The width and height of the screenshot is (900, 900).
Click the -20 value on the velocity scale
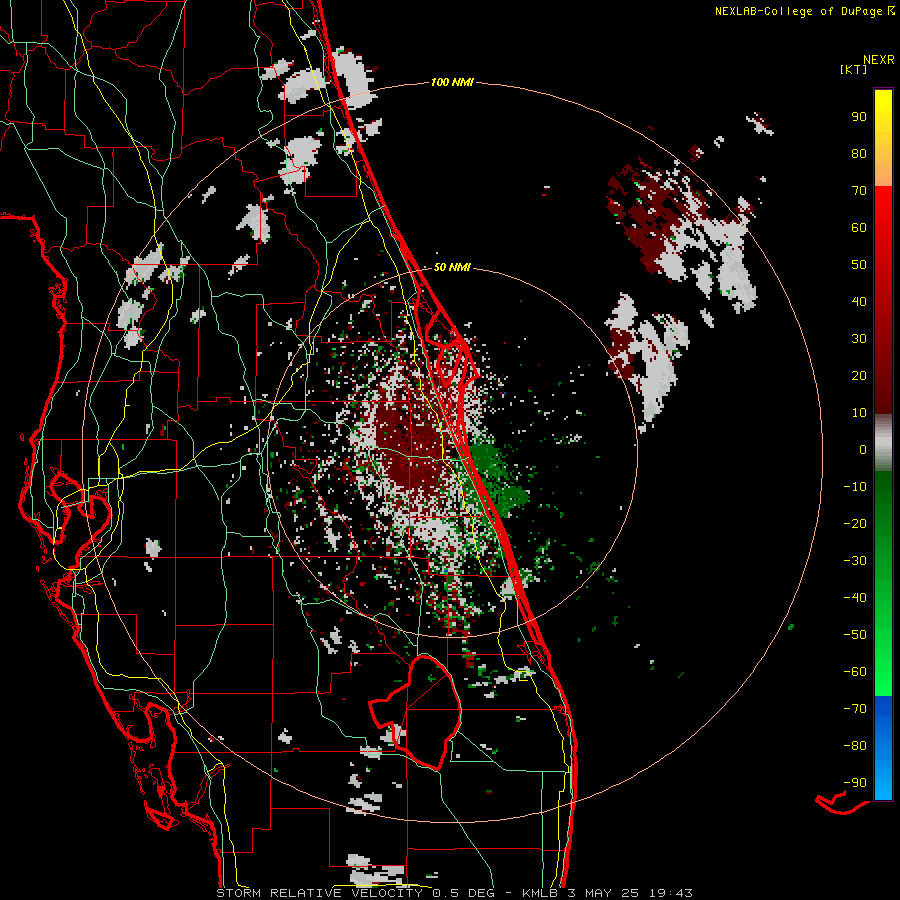[x=855, y=523]
